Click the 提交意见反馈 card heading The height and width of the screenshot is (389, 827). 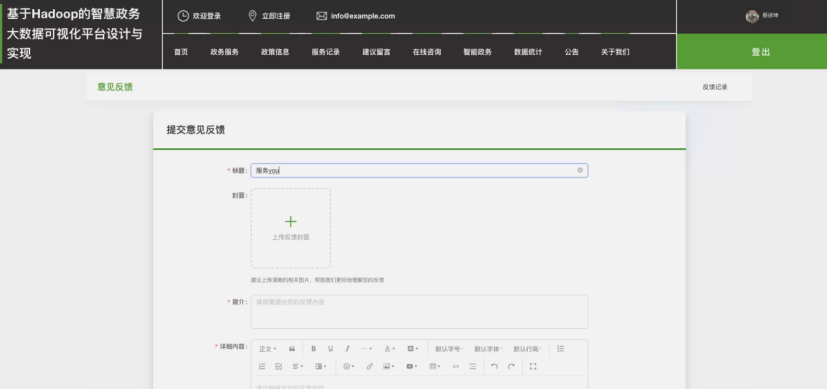(196, 130)
